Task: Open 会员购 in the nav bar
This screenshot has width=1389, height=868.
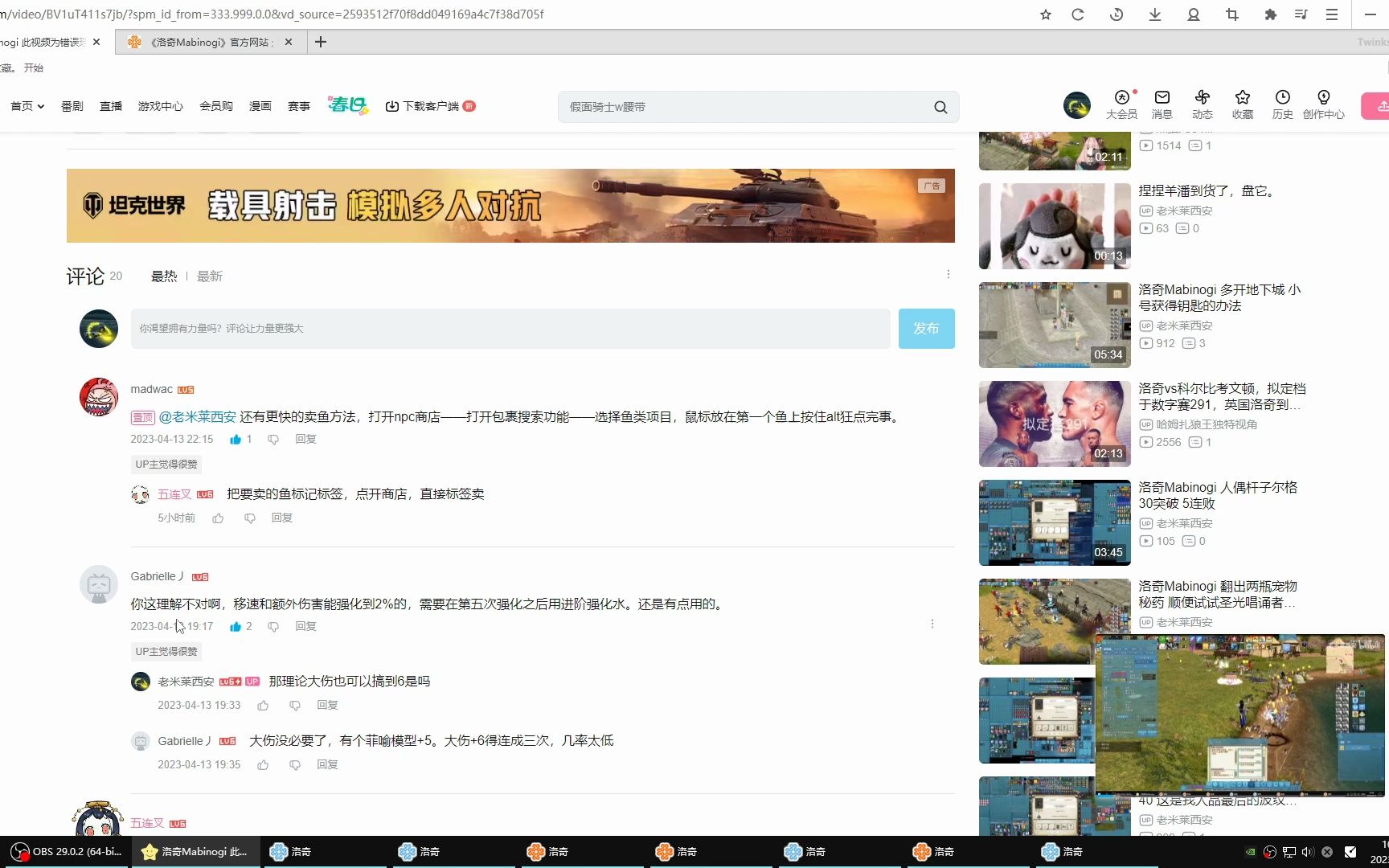Action: point(216,106)
